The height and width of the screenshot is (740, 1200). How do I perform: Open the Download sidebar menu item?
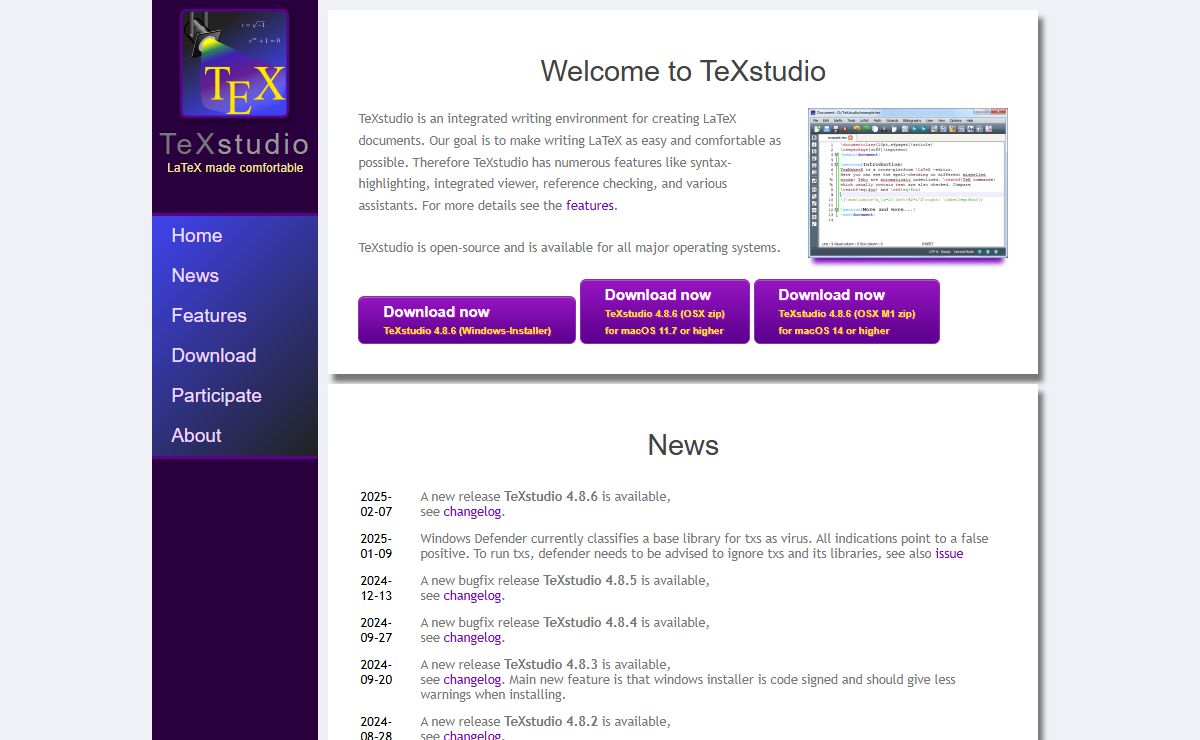click(214, 356)
